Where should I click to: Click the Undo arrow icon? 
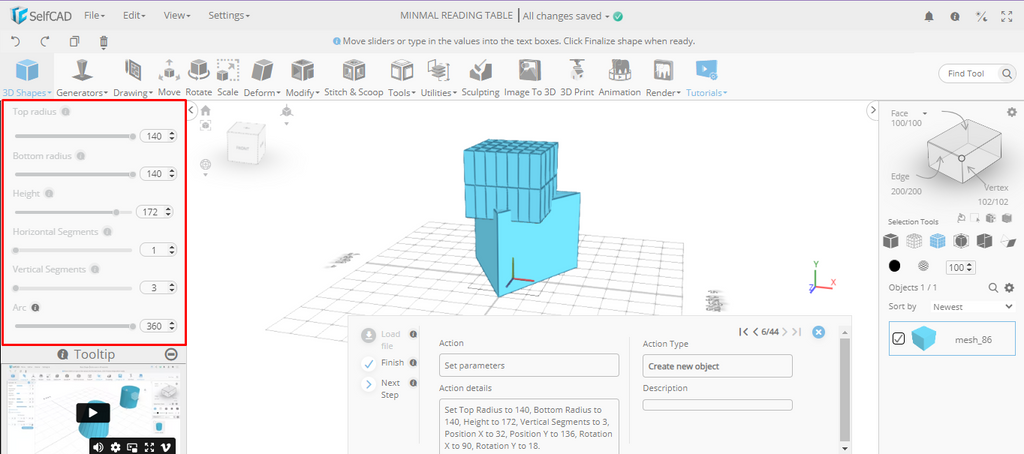16,41
